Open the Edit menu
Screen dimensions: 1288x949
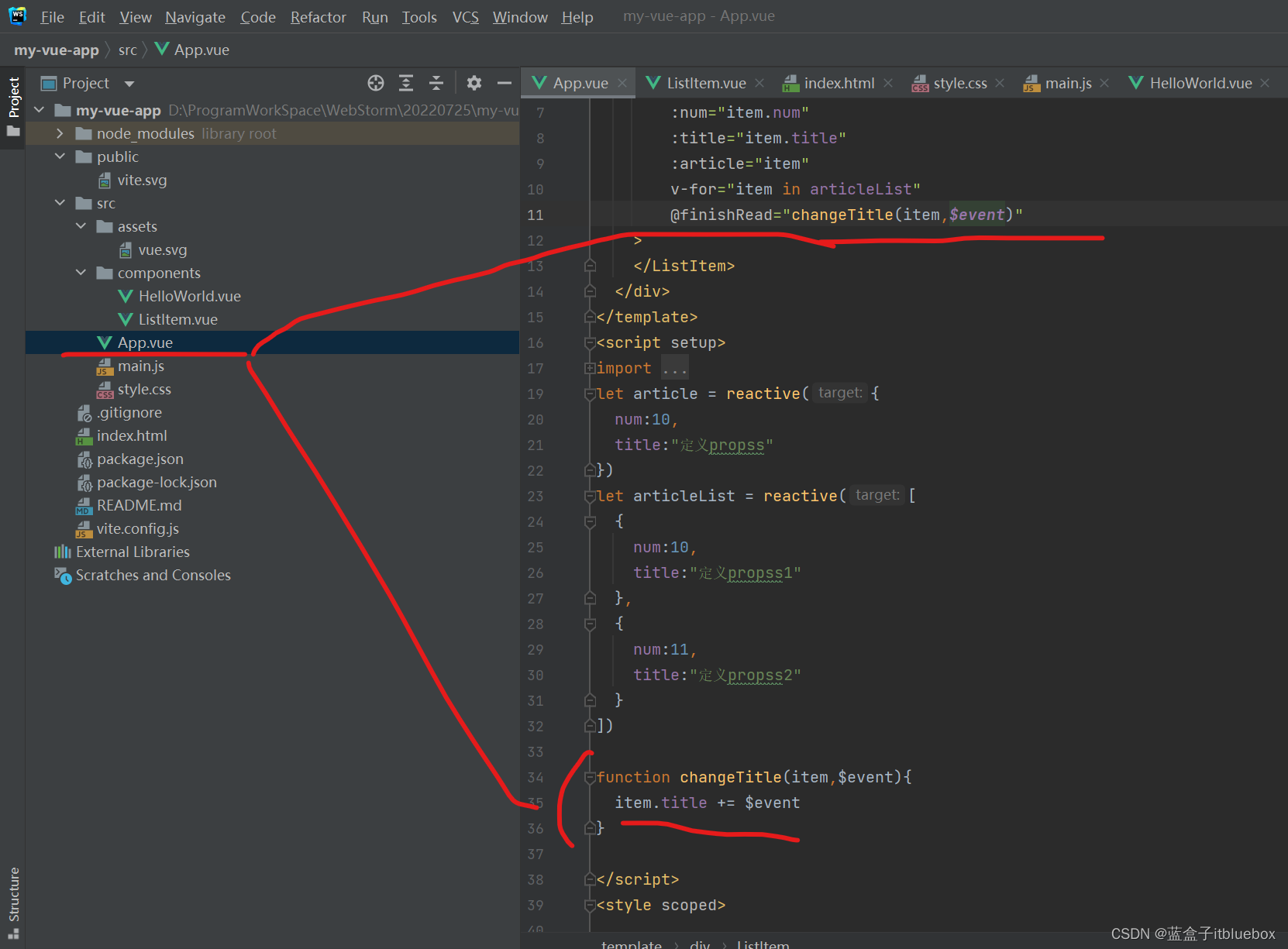pos(91,17)
